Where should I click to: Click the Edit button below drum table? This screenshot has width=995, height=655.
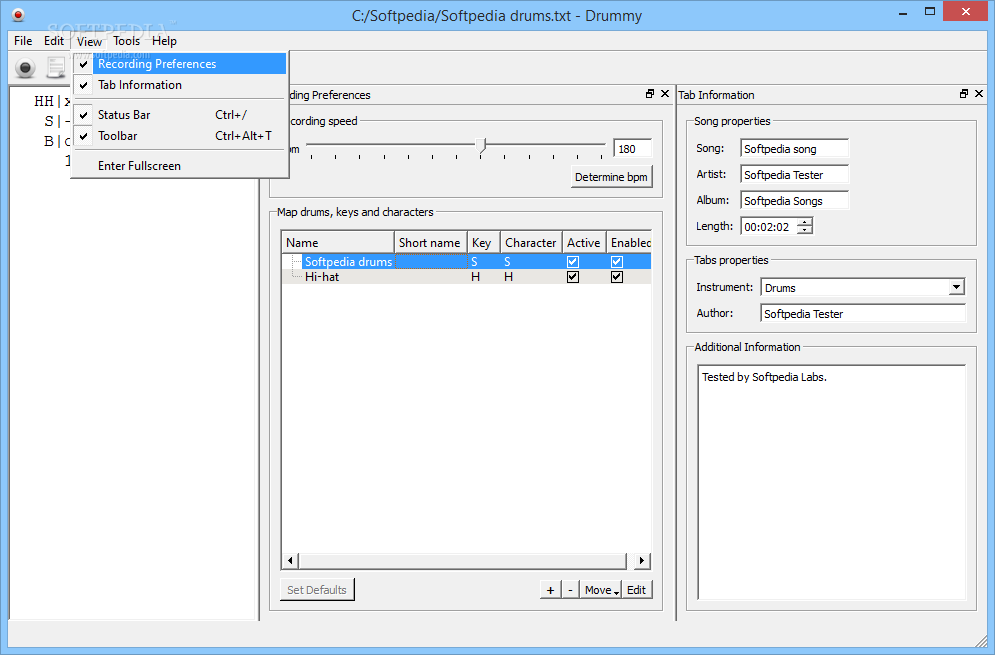[x=636, y=590]
